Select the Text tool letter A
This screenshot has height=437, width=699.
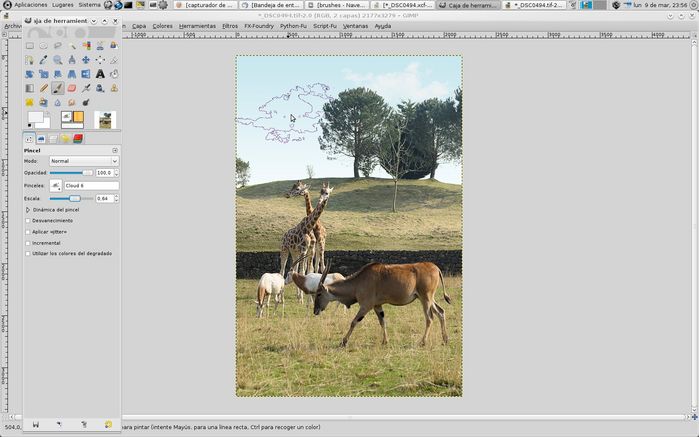pos(100,74)
